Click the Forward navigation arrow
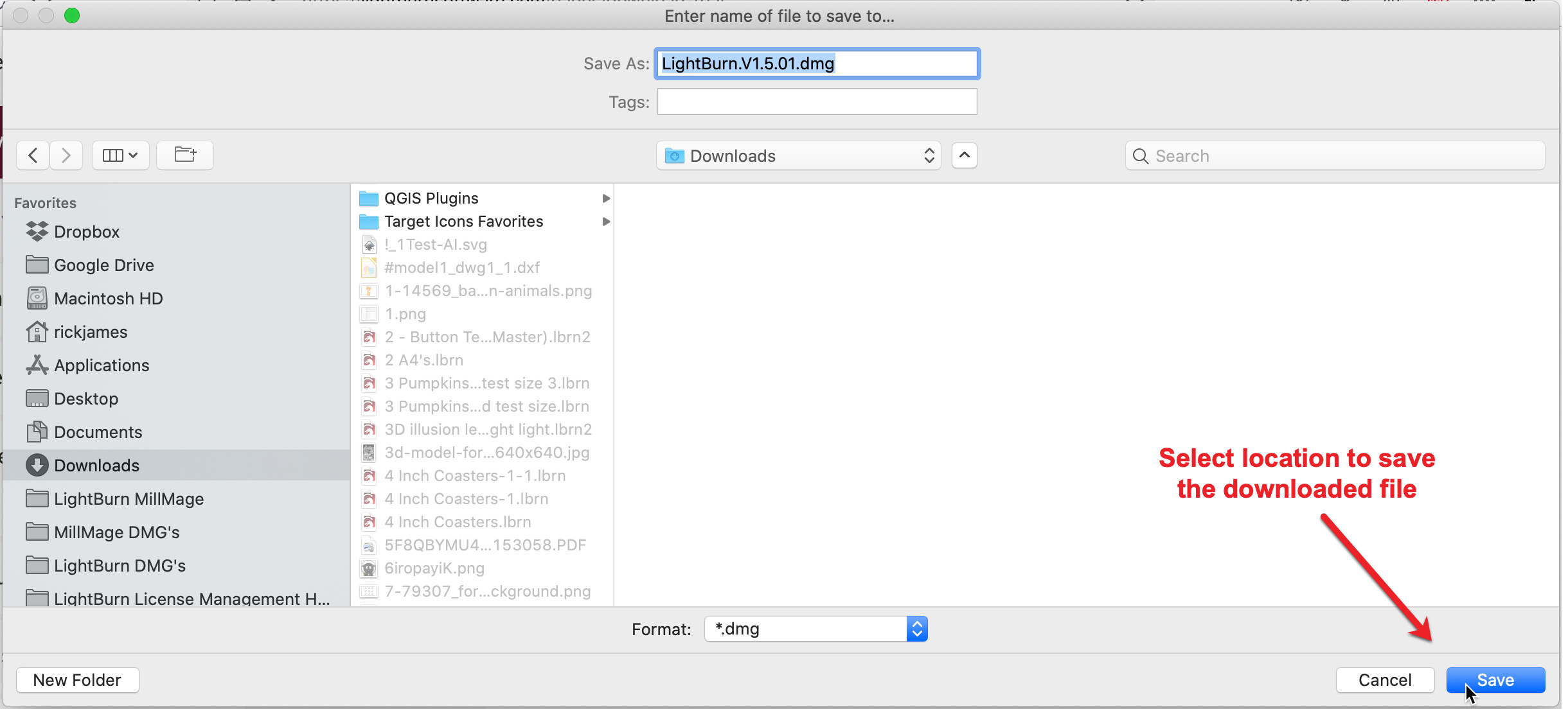The image size is (1568, 709). pyautogui.click(x=66, y=155)
